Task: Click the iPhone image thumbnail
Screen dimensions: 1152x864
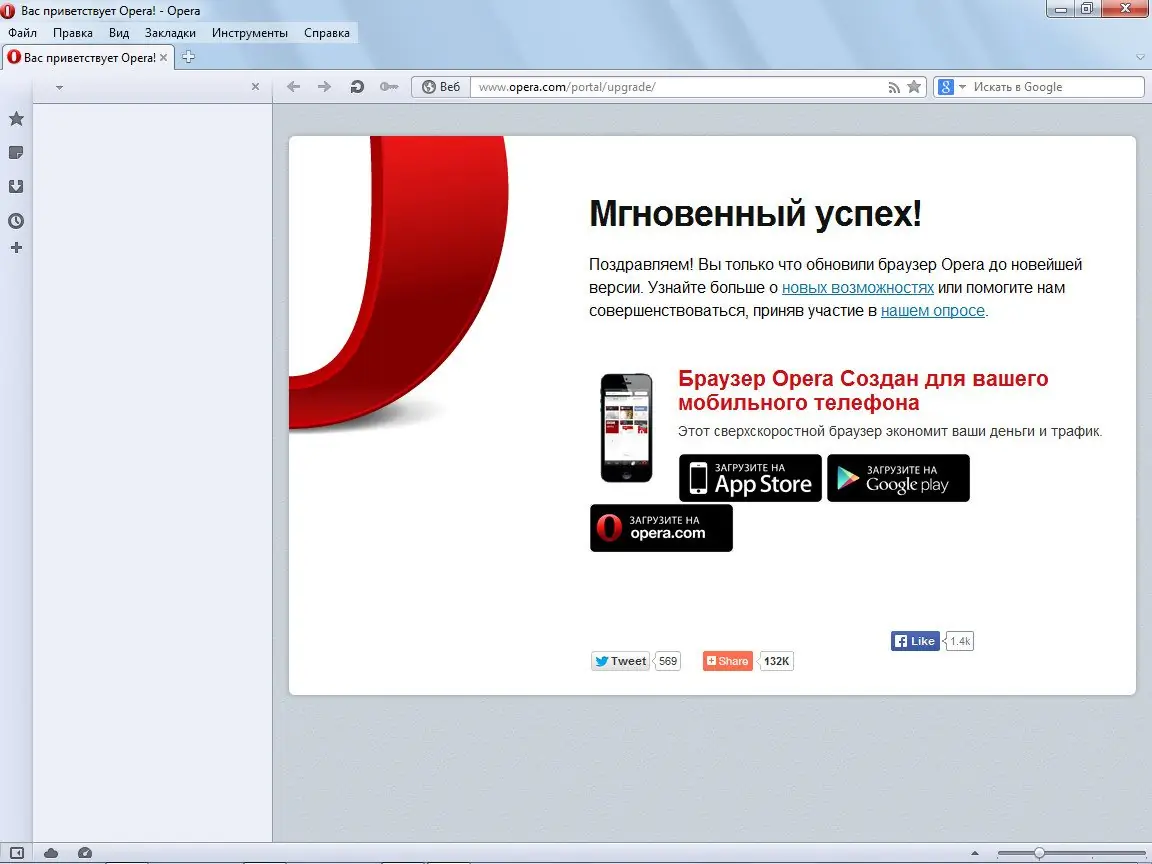Action: coord(627,428)
